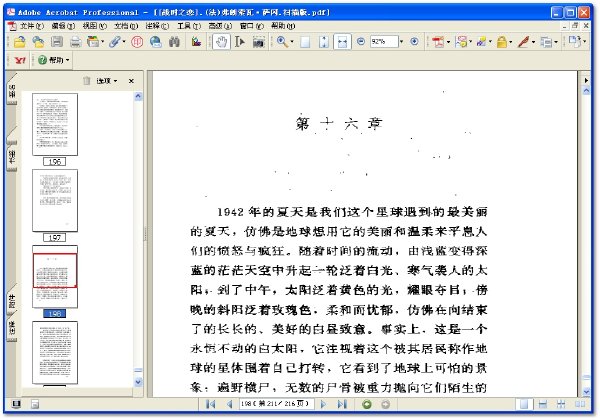The image size is (600, 420).
Task: Open the 视图 (View) menu
Action: [x=95, y=26]
